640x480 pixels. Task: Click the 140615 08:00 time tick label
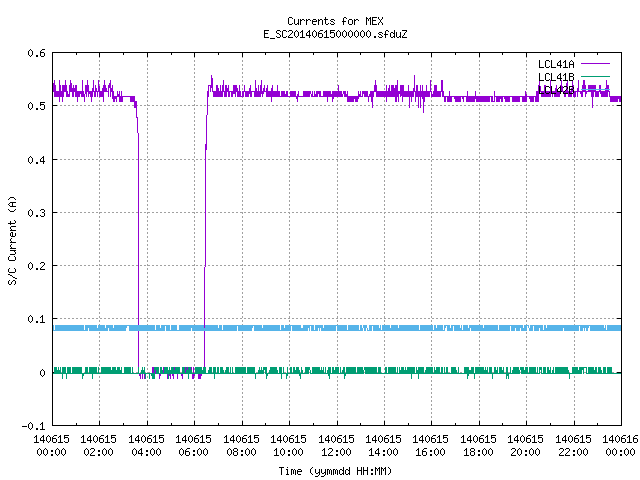[x=241, y=446]
